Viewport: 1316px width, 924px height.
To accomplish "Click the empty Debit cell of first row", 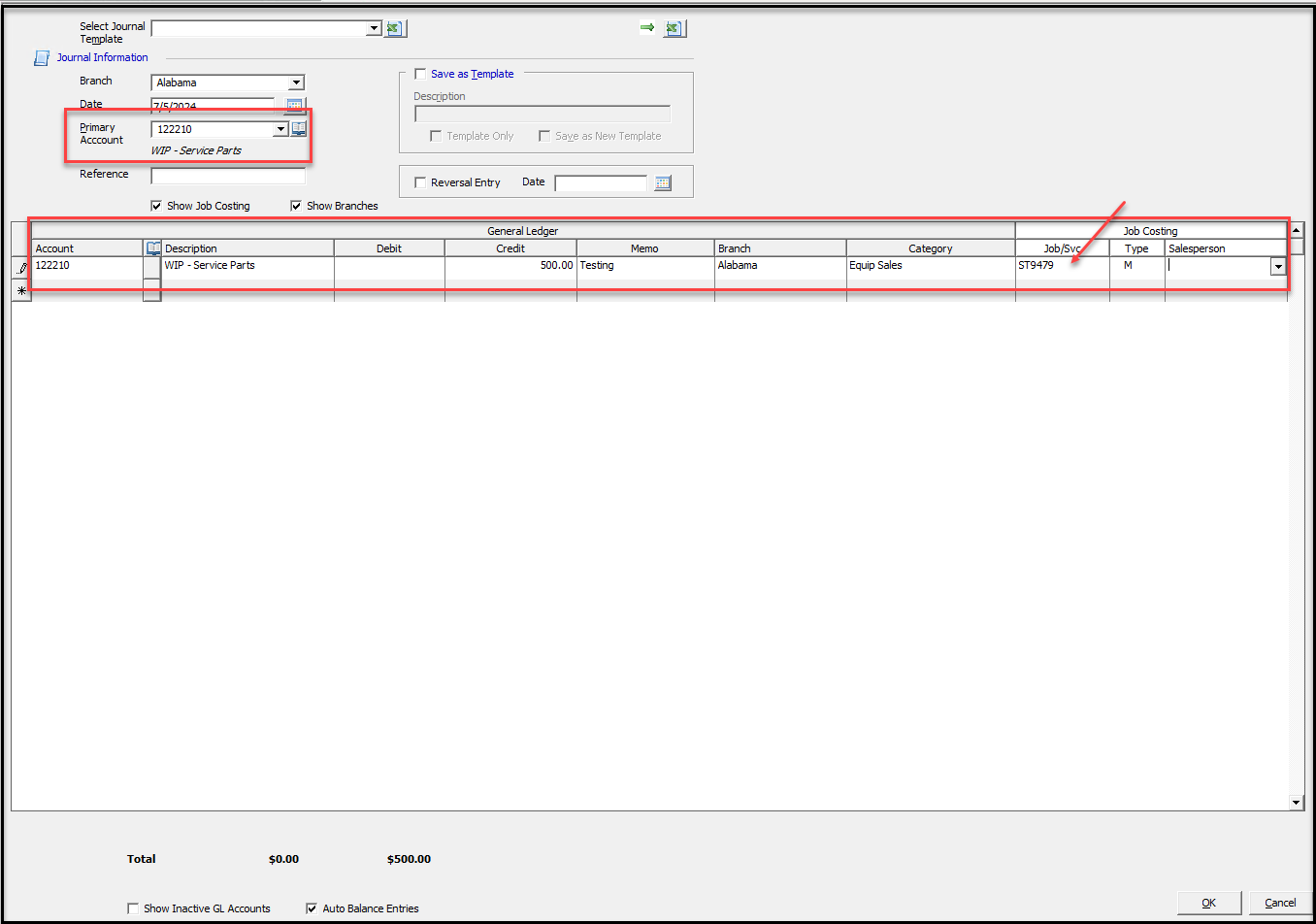I will pos(389,266).
